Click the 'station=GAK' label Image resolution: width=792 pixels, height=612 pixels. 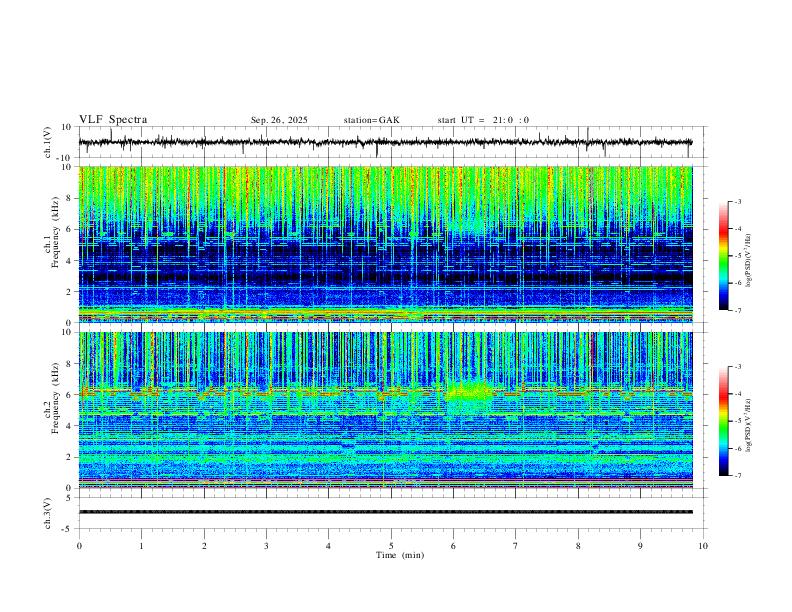tap(372, 120)
